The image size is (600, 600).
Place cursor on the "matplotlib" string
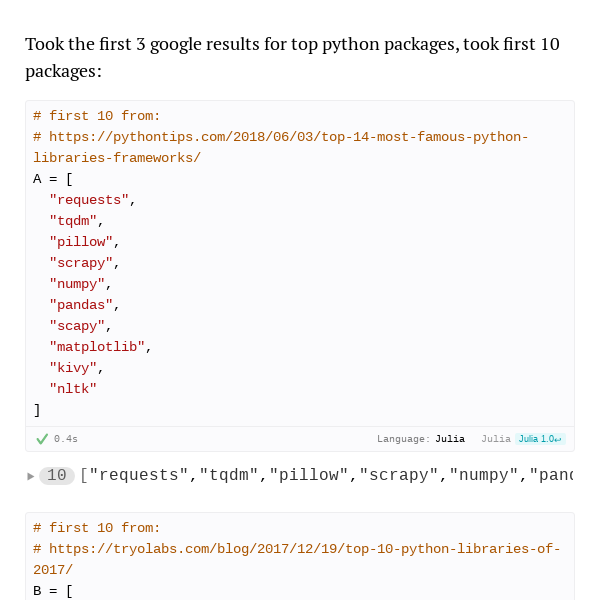97,347
